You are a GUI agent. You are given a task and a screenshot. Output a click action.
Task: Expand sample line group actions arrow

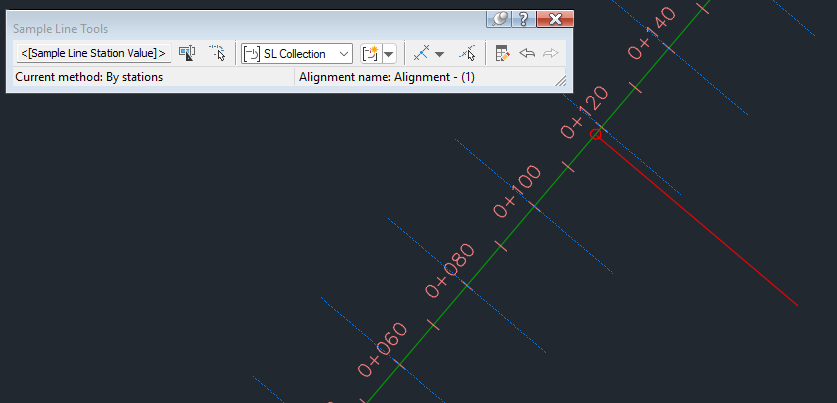coord(389,54)
